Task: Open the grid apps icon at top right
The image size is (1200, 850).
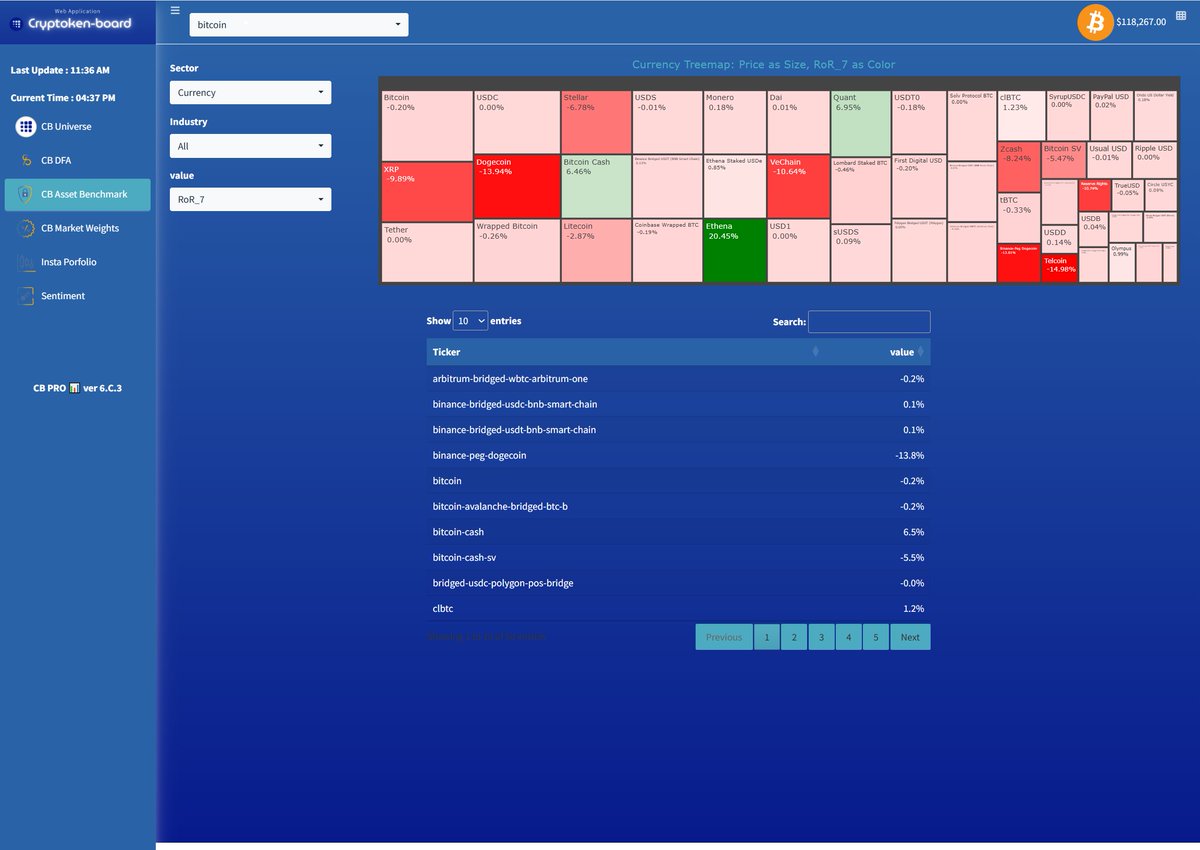Action: pyautogui.click(x=1181, y=17)
